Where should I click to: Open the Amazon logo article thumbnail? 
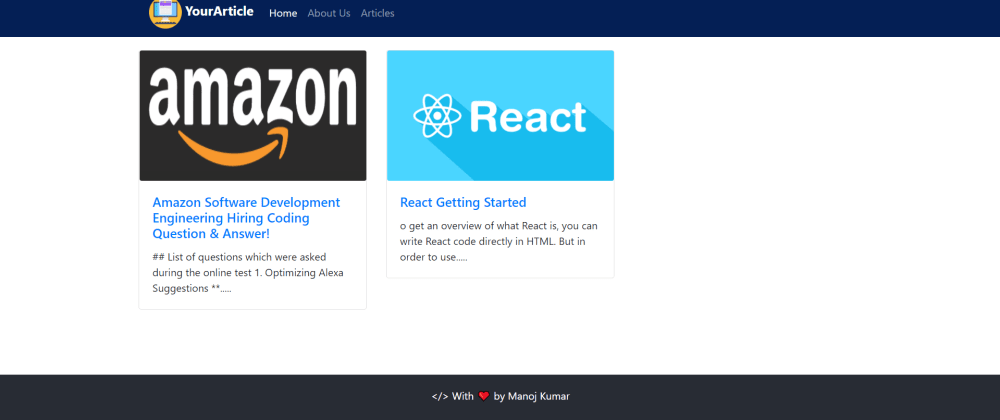[x=253, y=115]
